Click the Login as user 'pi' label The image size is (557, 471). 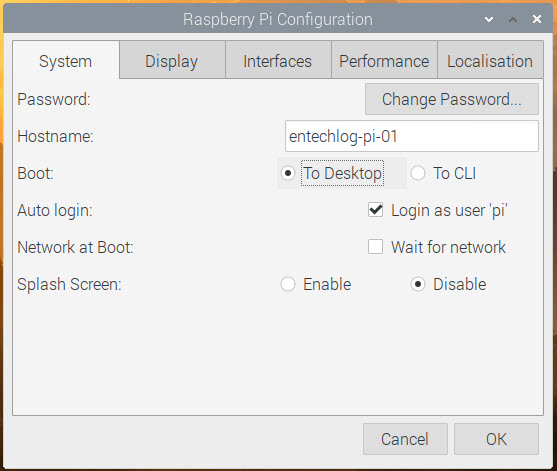(449, 210)
